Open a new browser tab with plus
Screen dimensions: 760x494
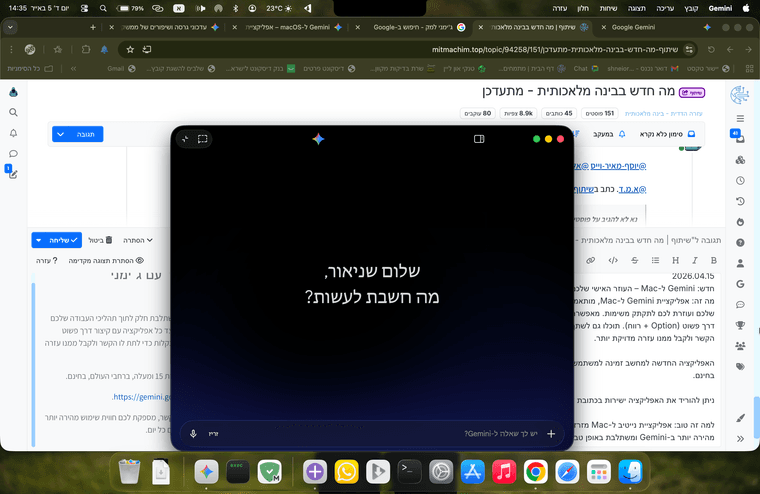[93, 28]
